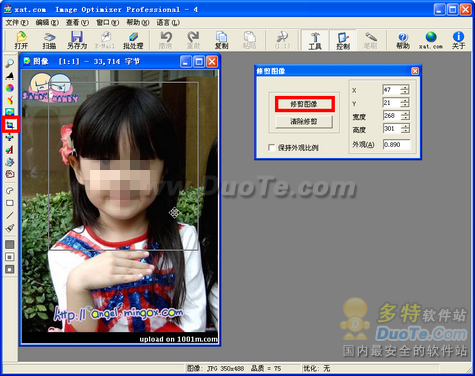The width and height of the screenshot is (475, 376).
Task: Click the 复制 copy toolbar icon
Action: tap(221, 40)
